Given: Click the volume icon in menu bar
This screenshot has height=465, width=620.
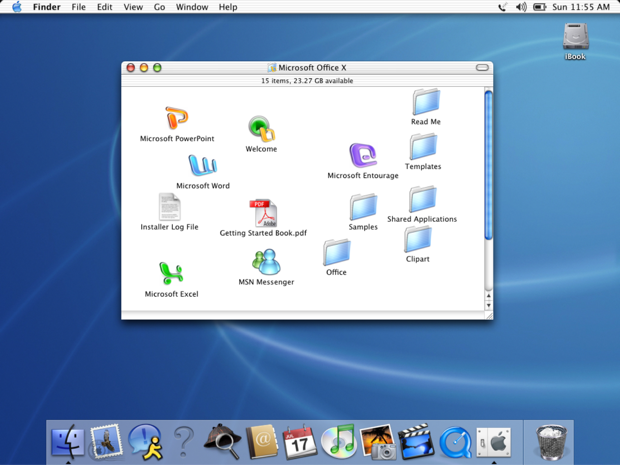Looking at the screenshot, I should (x=521, y=7).
